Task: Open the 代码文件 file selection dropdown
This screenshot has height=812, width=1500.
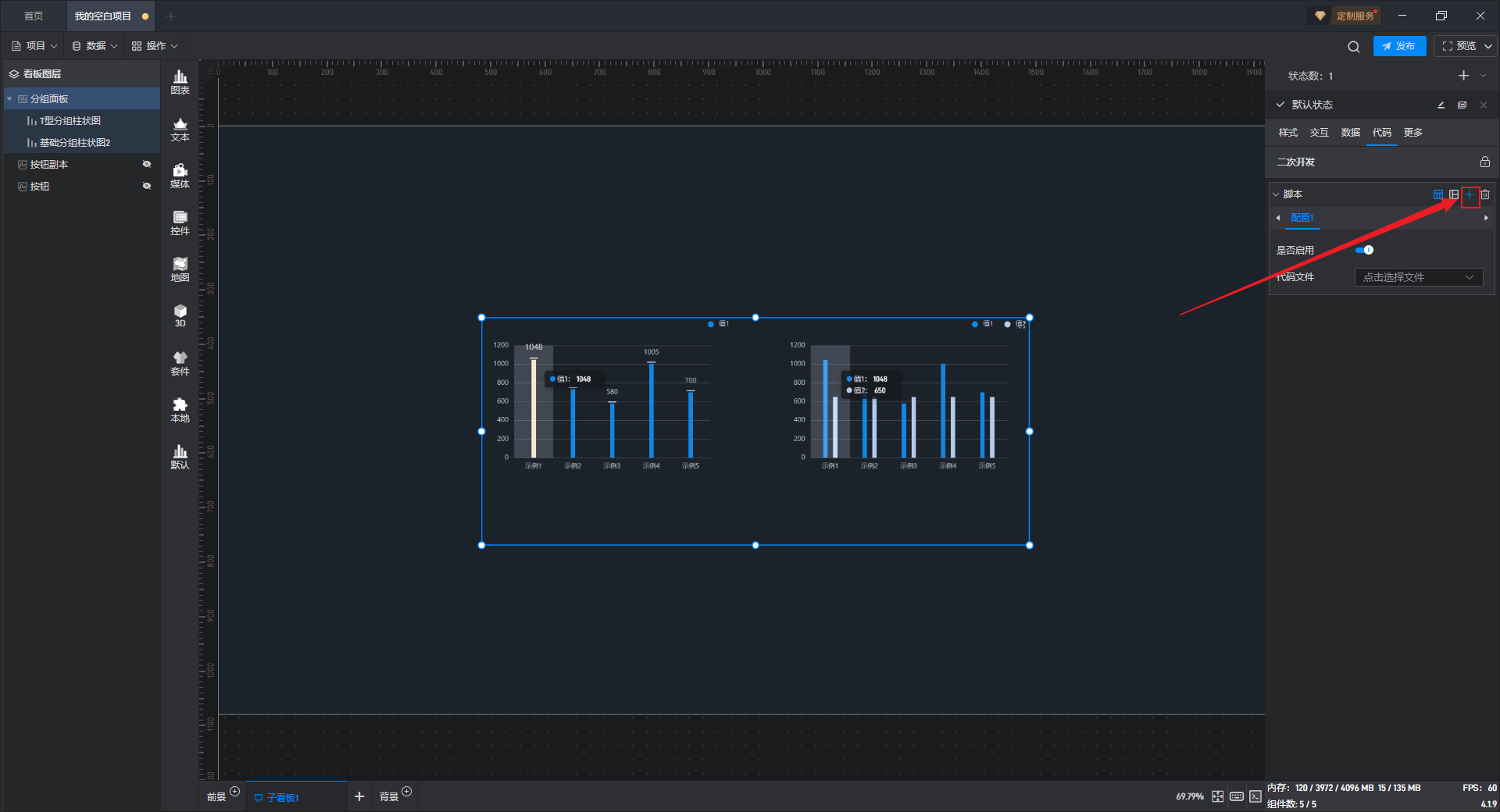Action: [x=1418, y=277]
